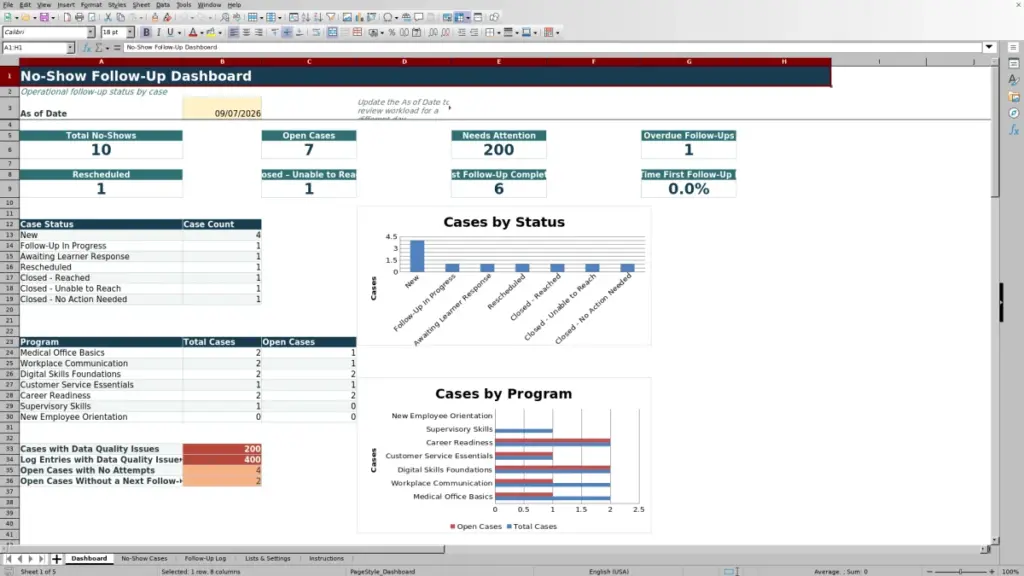Click the zoom in plus button
The height and width of the screenshot is (576, 1024).
(991, 571)
